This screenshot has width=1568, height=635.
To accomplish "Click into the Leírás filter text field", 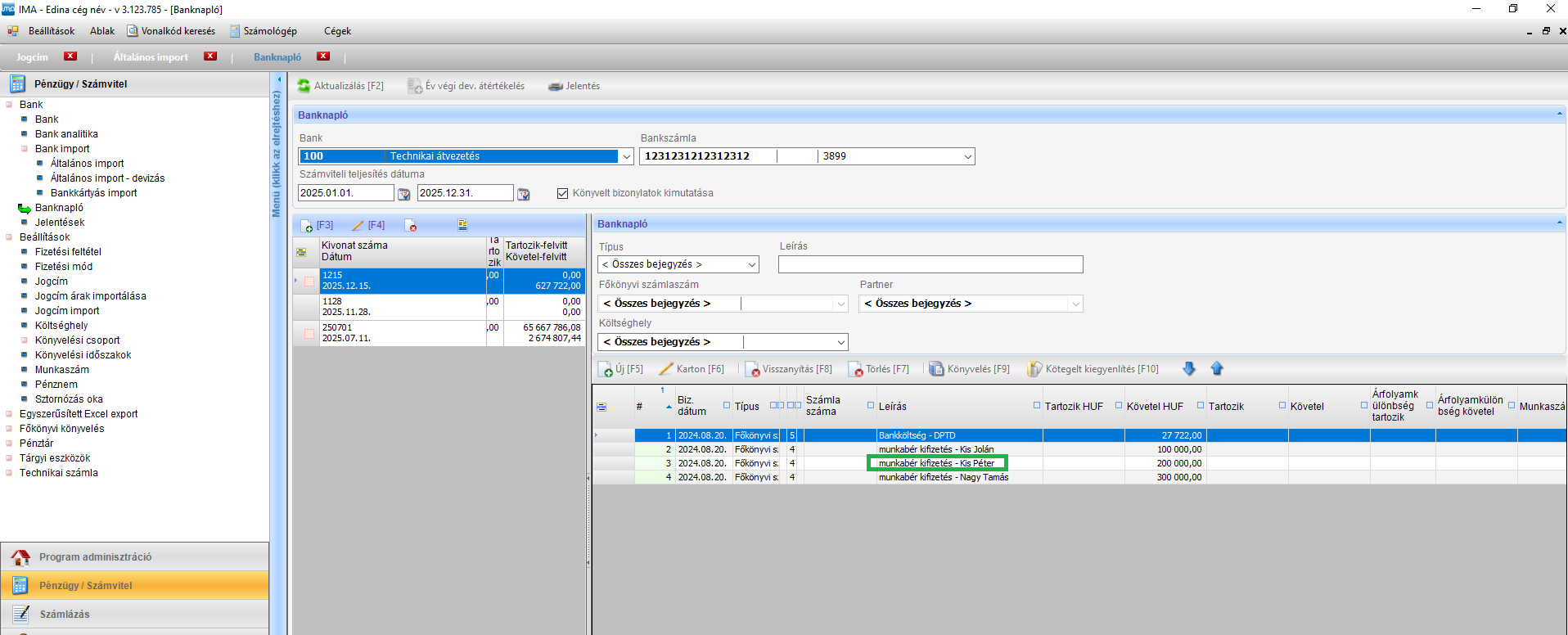I will pyautogui.click(x=930, y=264).
